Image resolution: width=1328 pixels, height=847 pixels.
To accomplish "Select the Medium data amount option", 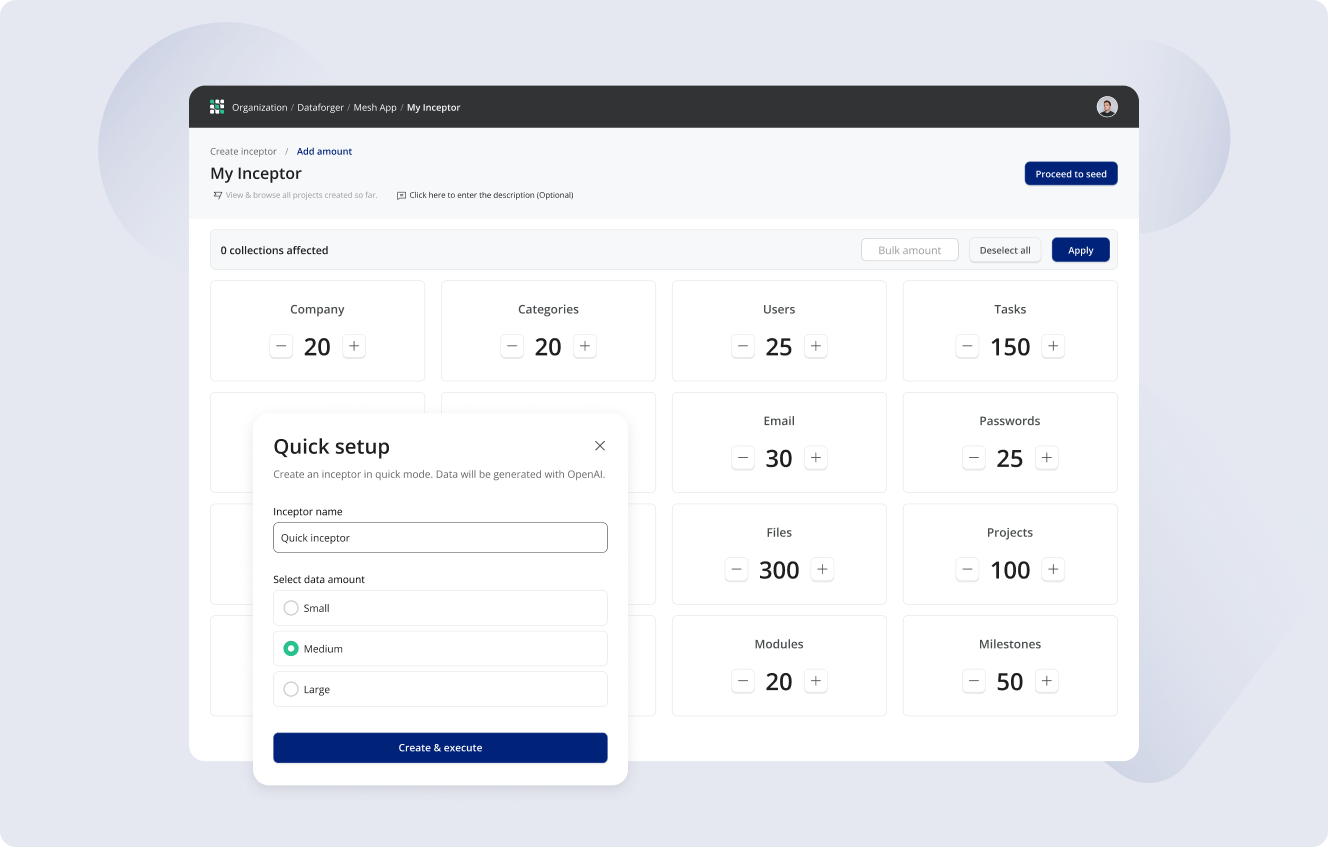I will (291, 649).
